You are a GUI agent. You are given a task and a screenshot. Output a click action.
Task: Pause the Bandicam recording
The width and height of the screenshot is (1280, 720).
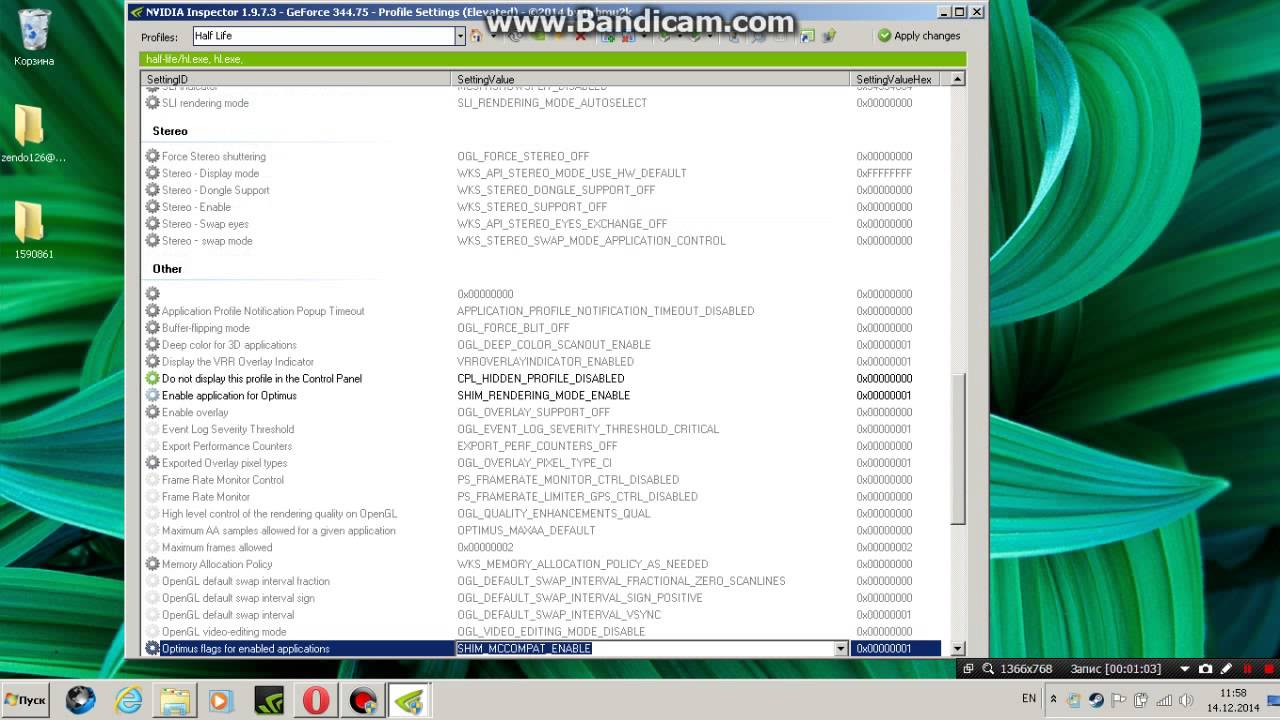(1247, 669)
